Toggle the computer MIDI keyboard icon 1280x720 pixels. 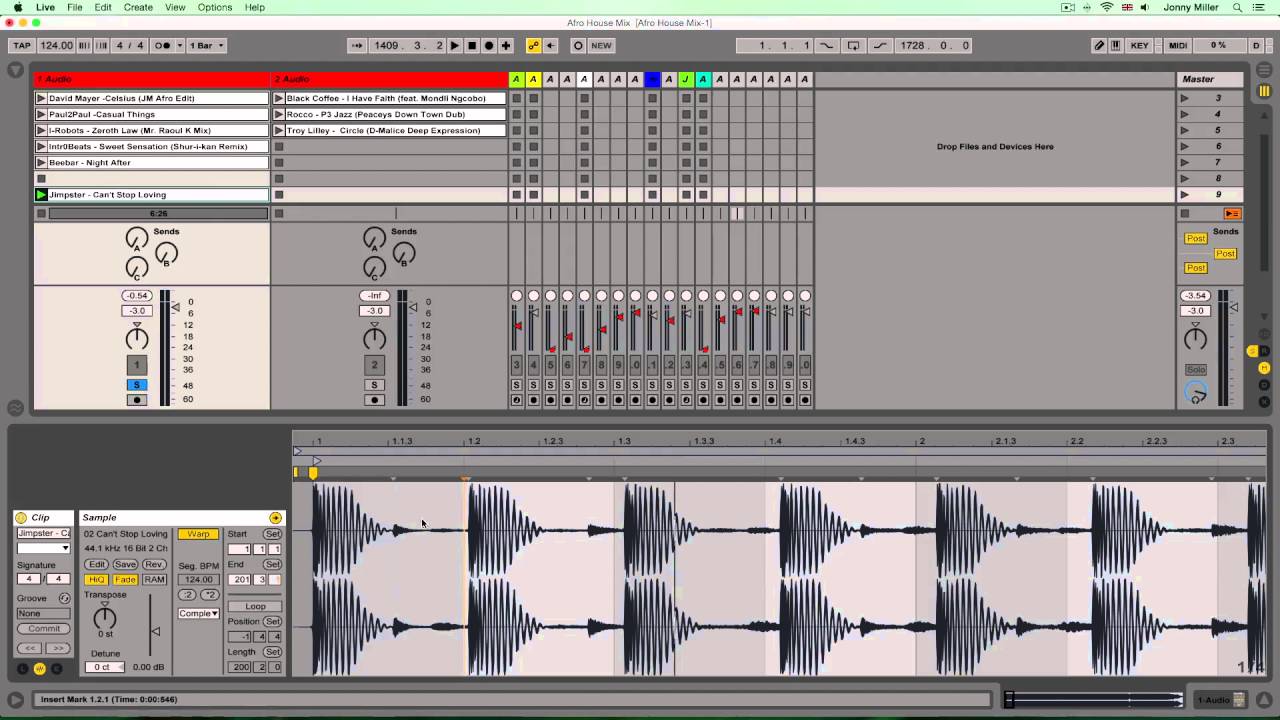pyautogui.click(x=1116, y=45)
